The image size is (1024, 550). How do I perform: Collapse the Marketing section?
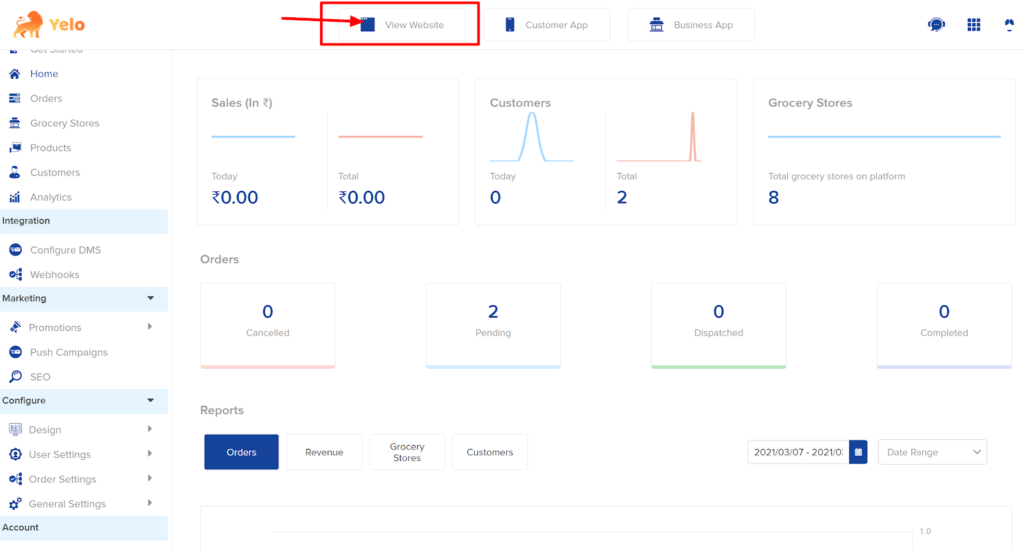[150, 298]
